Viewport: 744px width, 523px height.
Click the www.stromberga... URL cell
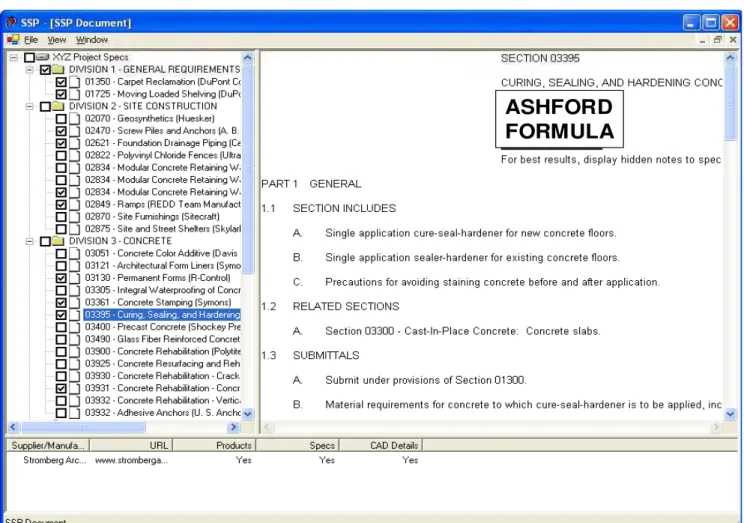click(131, 460)
